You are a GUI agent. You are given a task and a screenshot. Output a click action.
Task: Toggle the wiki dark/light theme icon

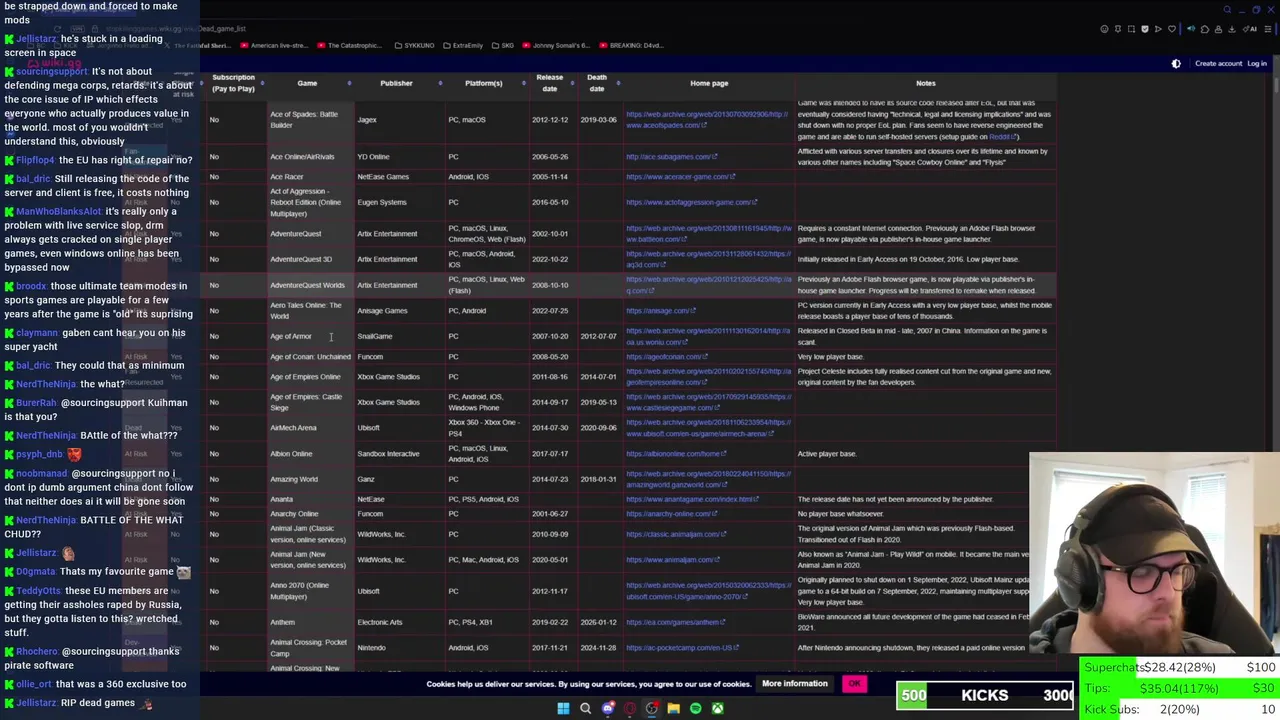1176,63
